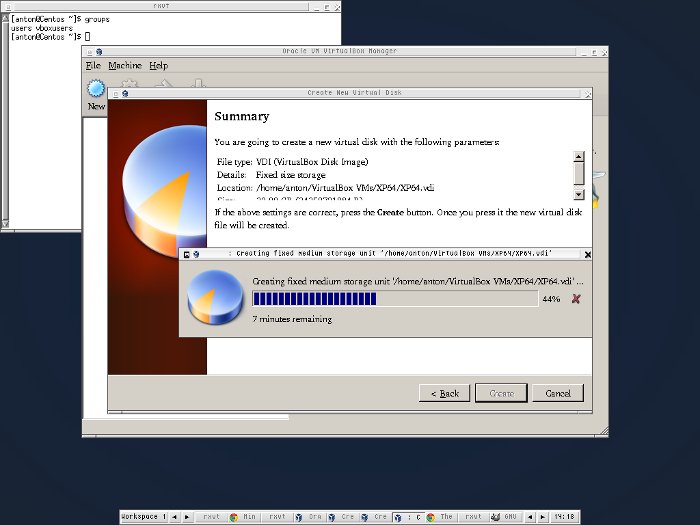
Task: Click the Cancel button in the wizard
Action: [x=558, y=393]
